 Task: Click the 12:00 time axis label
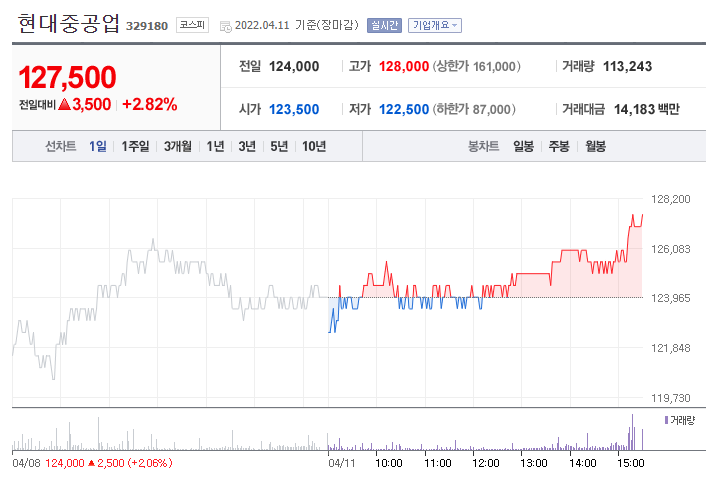pos(486,463)
